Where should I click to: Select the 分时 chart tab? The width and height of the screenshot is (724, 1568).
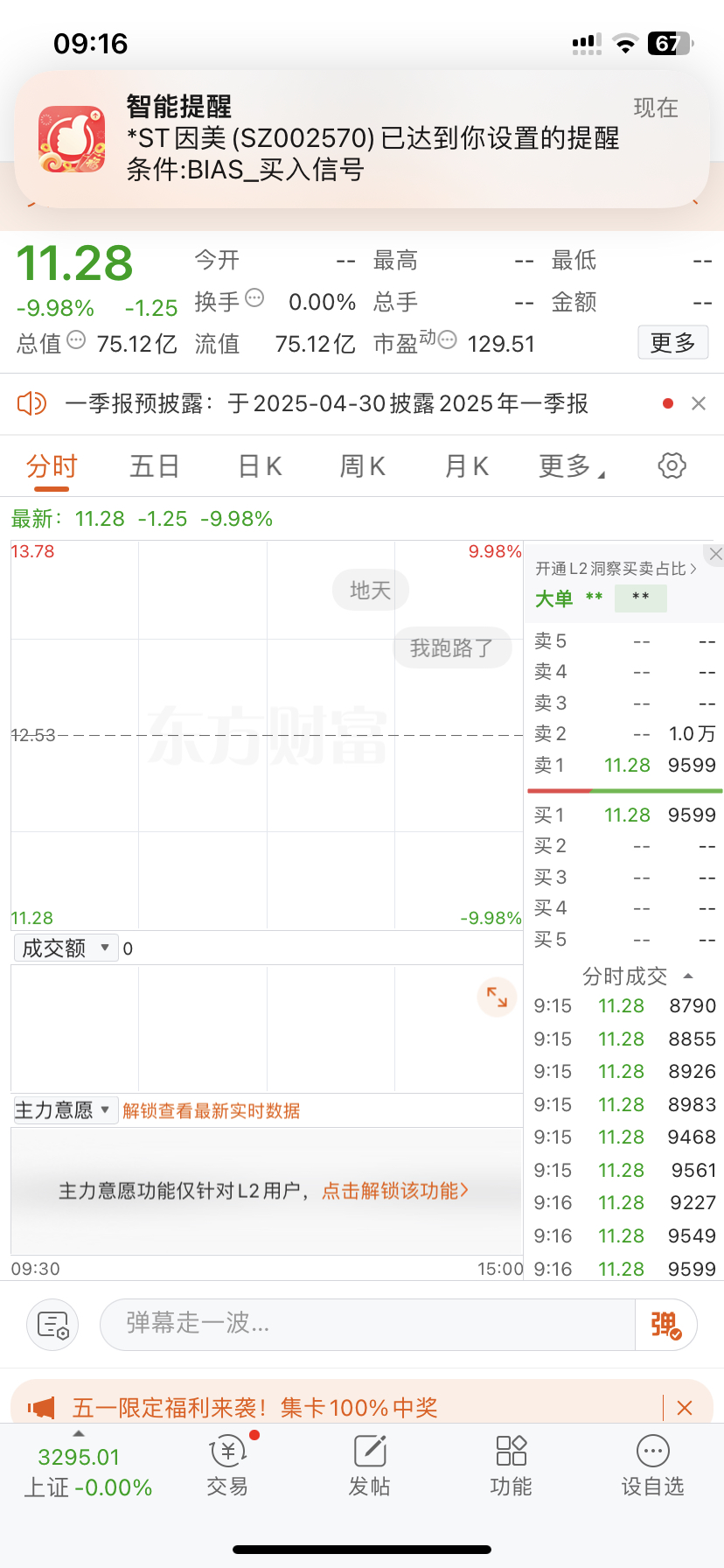click(52, 466)
